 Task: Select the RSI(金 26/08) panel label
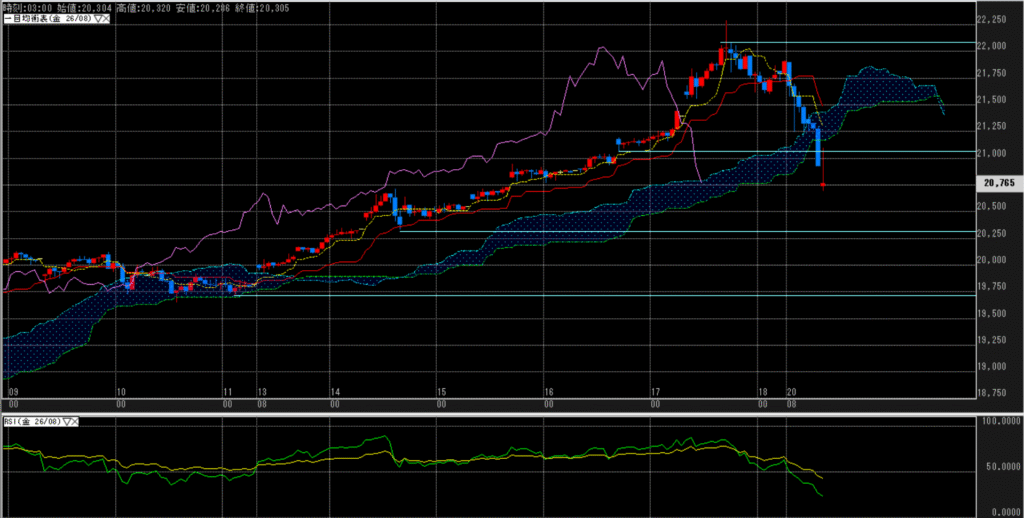click(33, 423)
